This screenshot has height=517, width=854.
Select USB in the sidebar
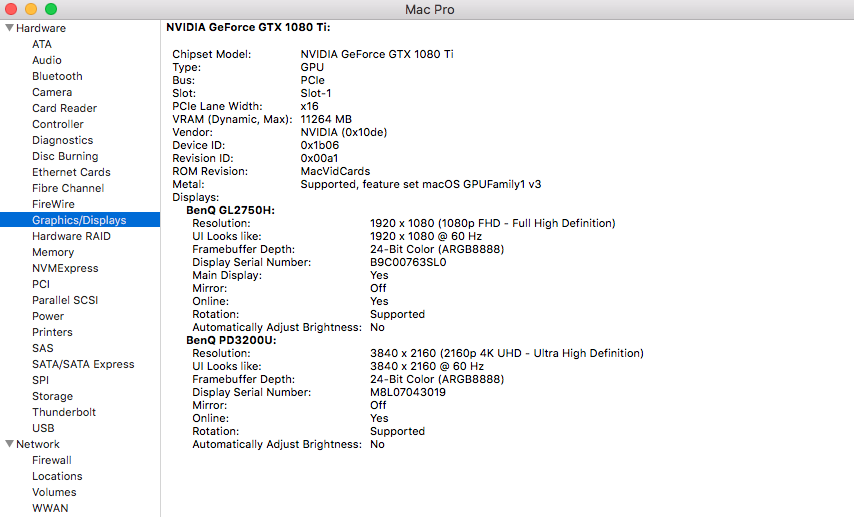coord(43,428)
